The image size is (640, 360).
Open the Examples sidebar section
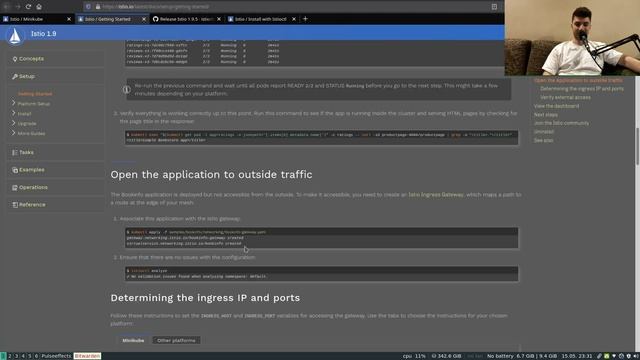(31, 170)
